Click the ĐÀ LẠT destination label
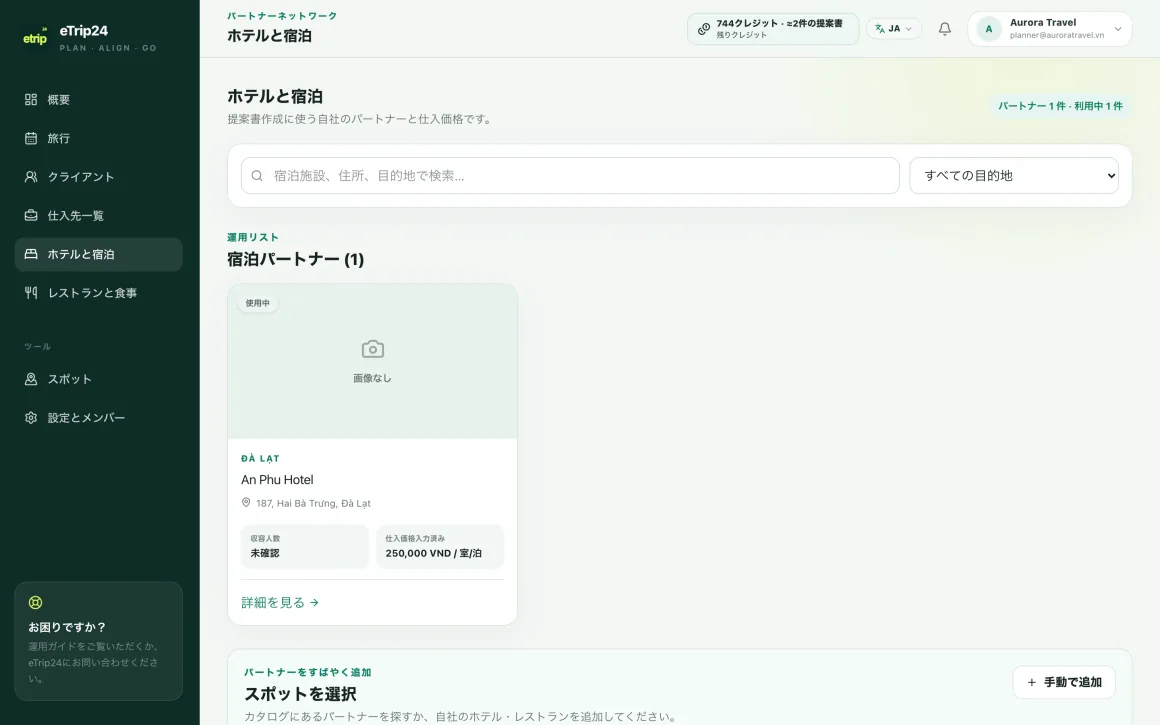Image resolution: width=1160 pixels, height=725 pixels. (x=260, y=458)
